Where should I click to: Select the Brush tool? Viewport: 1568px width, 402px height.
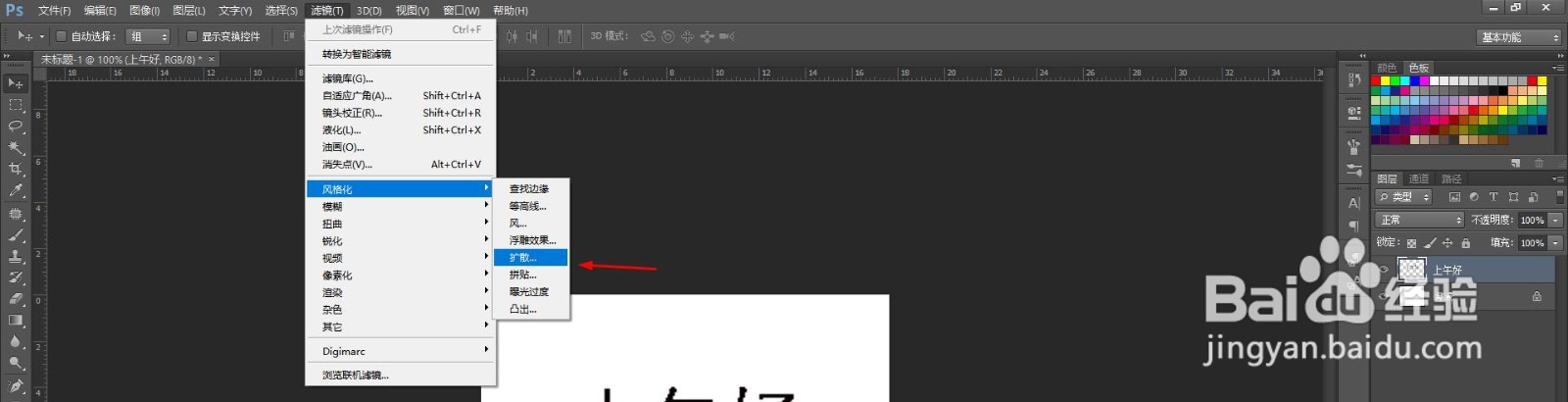(15, 235)
